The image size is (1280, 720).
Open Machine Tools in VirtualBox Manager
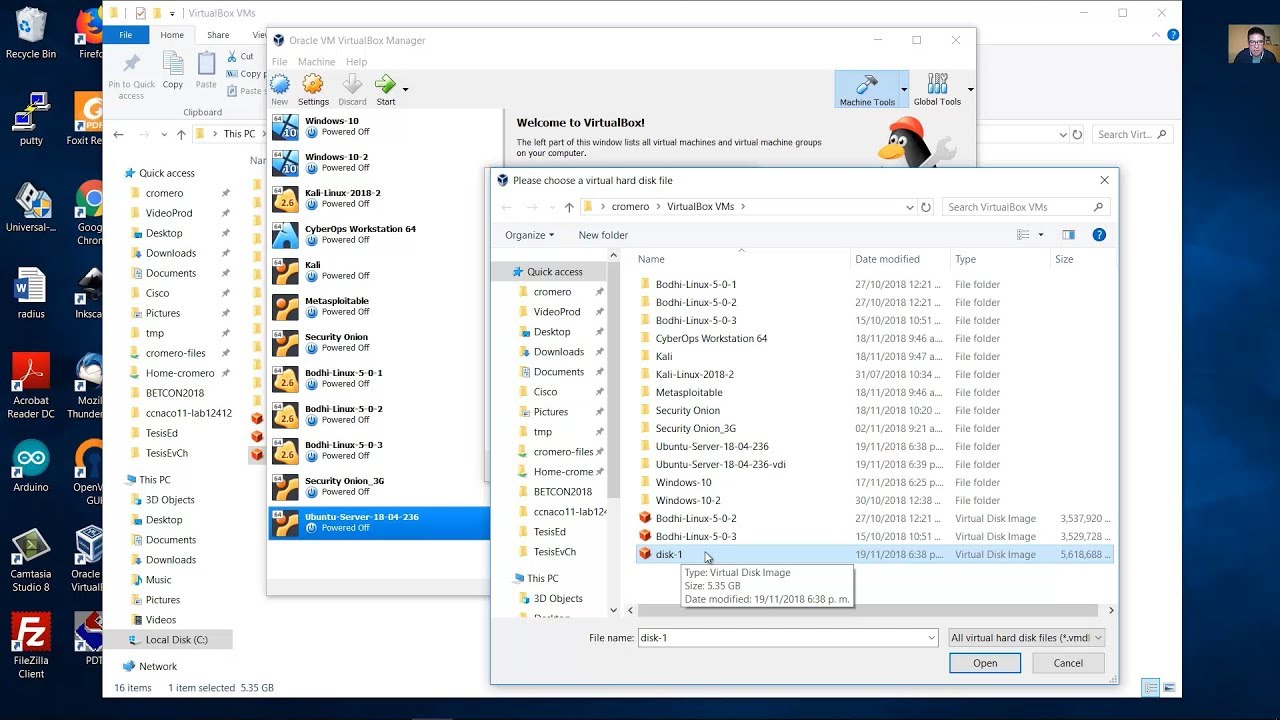pos(867,89)
